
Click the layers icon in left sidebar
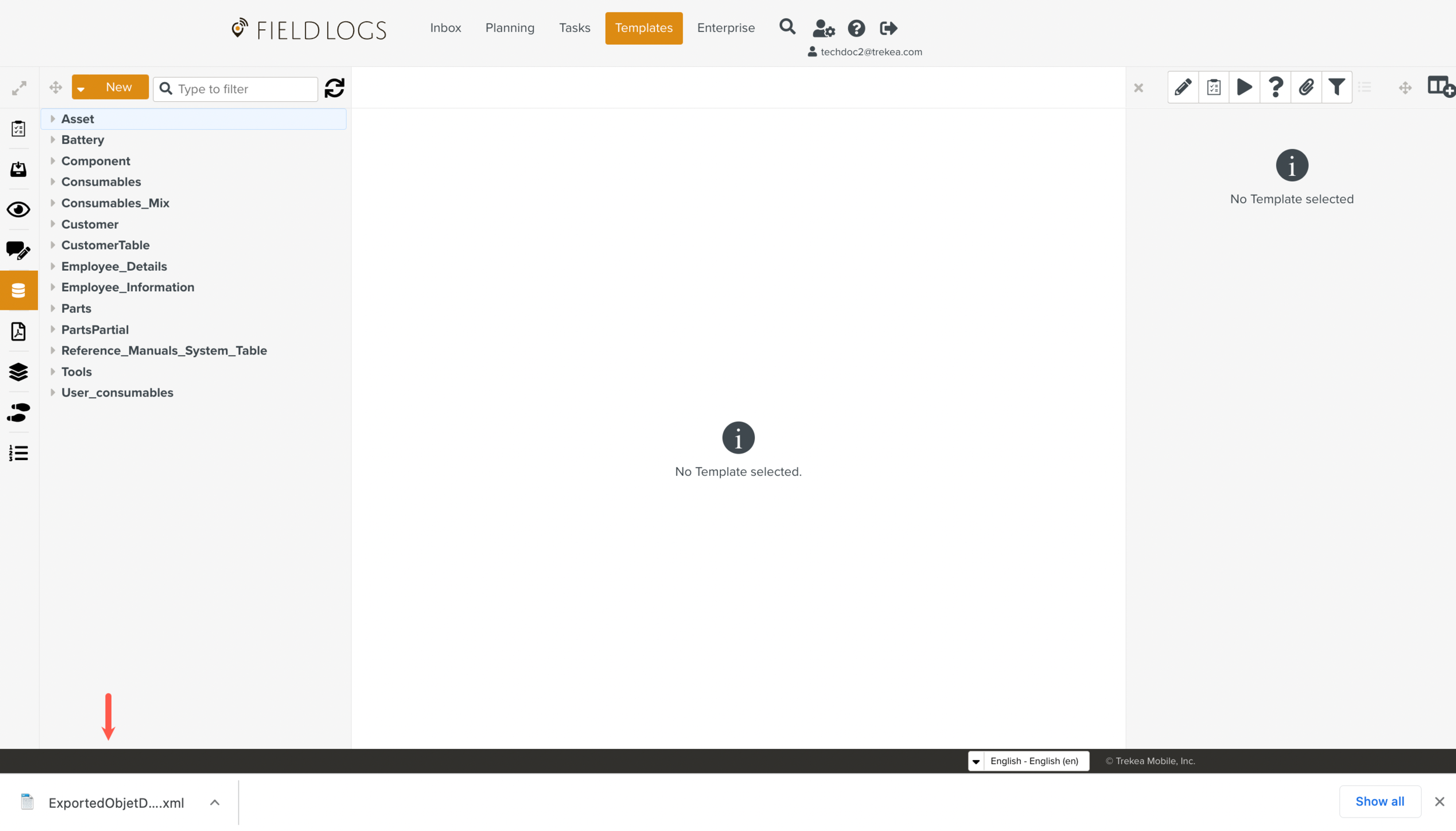tap(18, 372)
